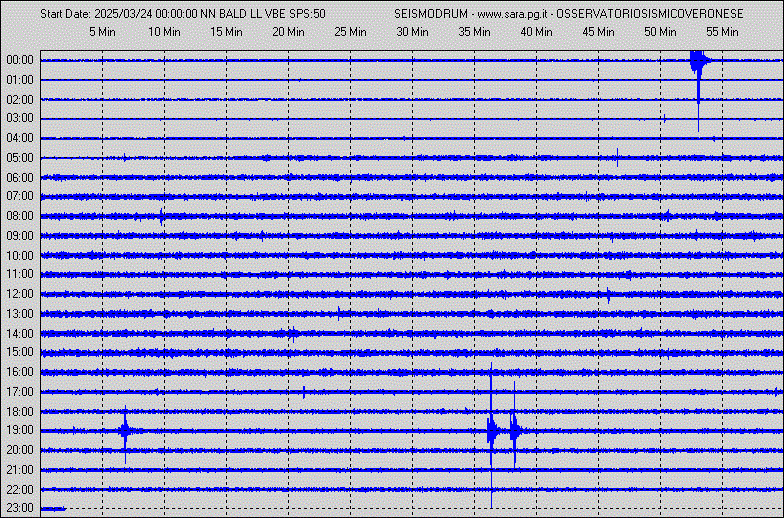Click the 12:00 hour row label
This screenshot has width=784, height=518.
click(20, 294)
